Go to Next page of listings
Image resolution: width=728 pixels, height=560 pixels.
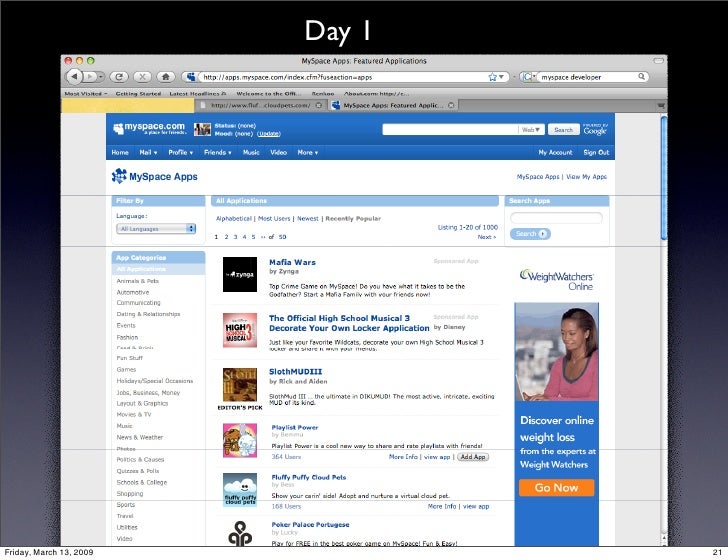click(487, 237)
